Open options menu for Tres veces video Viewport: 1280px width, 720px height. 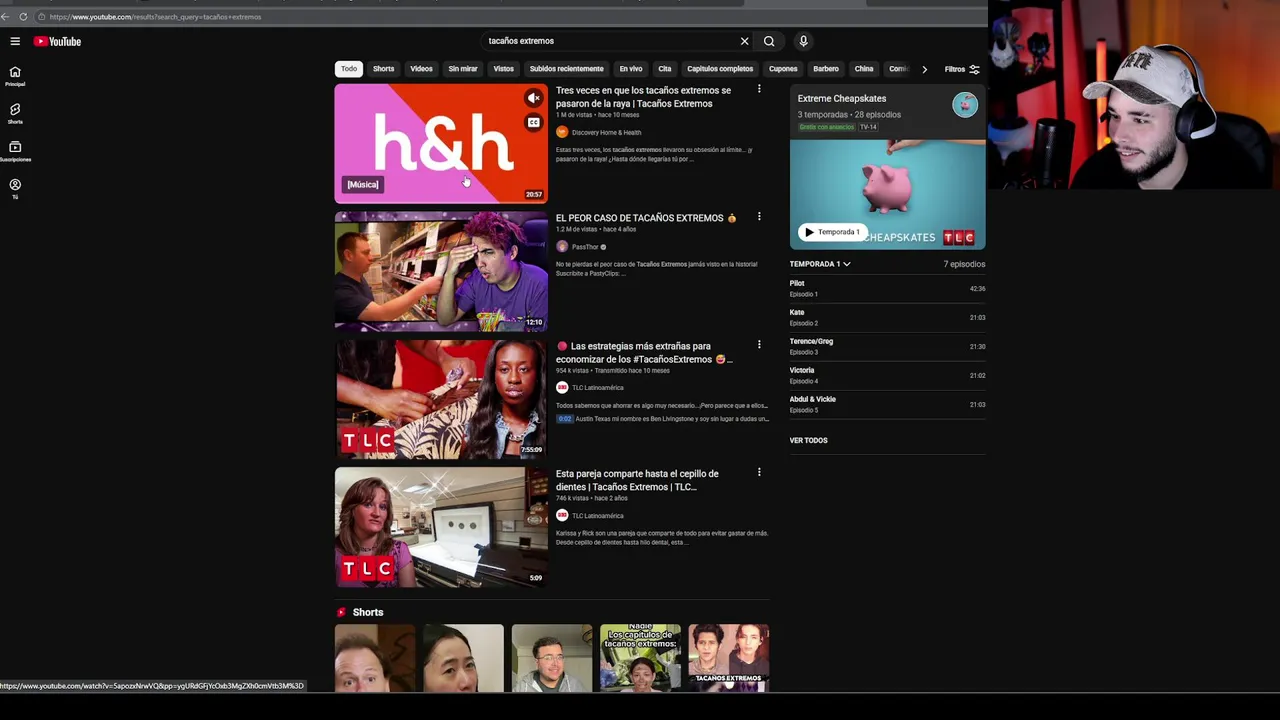click(x=759, y=90)
